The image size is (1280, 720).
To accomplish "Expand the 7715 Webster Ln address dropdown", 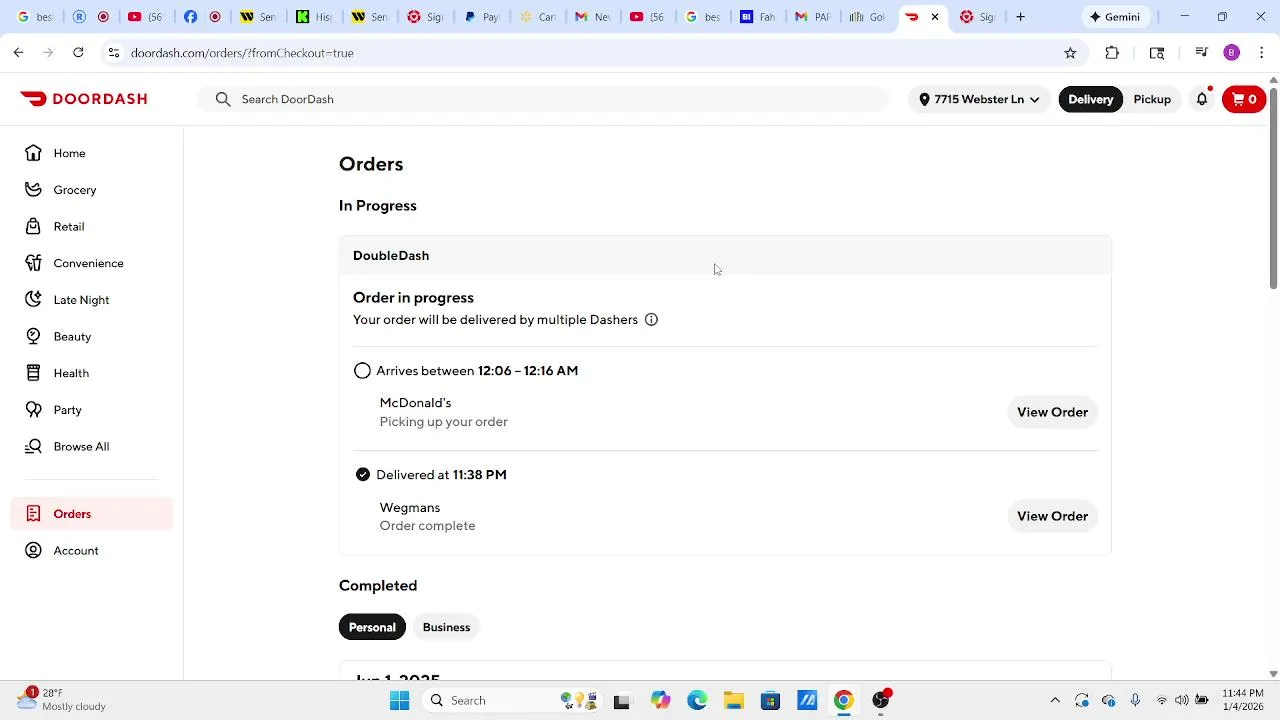I will [x=980, y=99].
